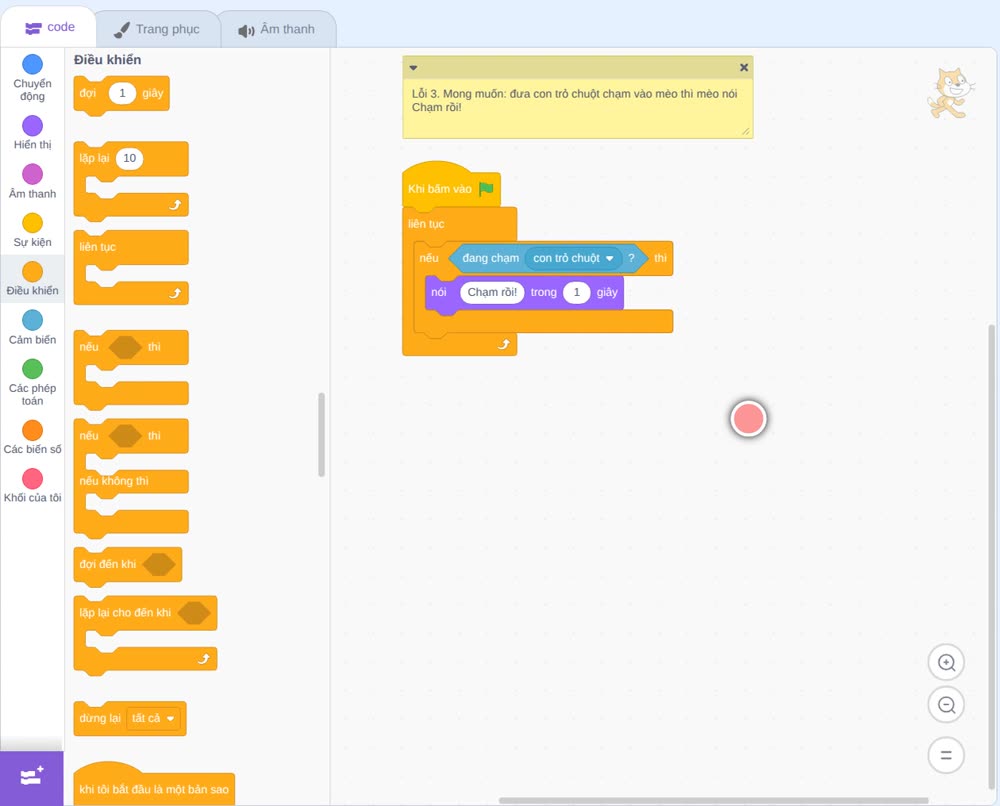This screenshot has height=806, width=1000.
Task: Zoom out of the workspace
Action: (x=946, y=705)
